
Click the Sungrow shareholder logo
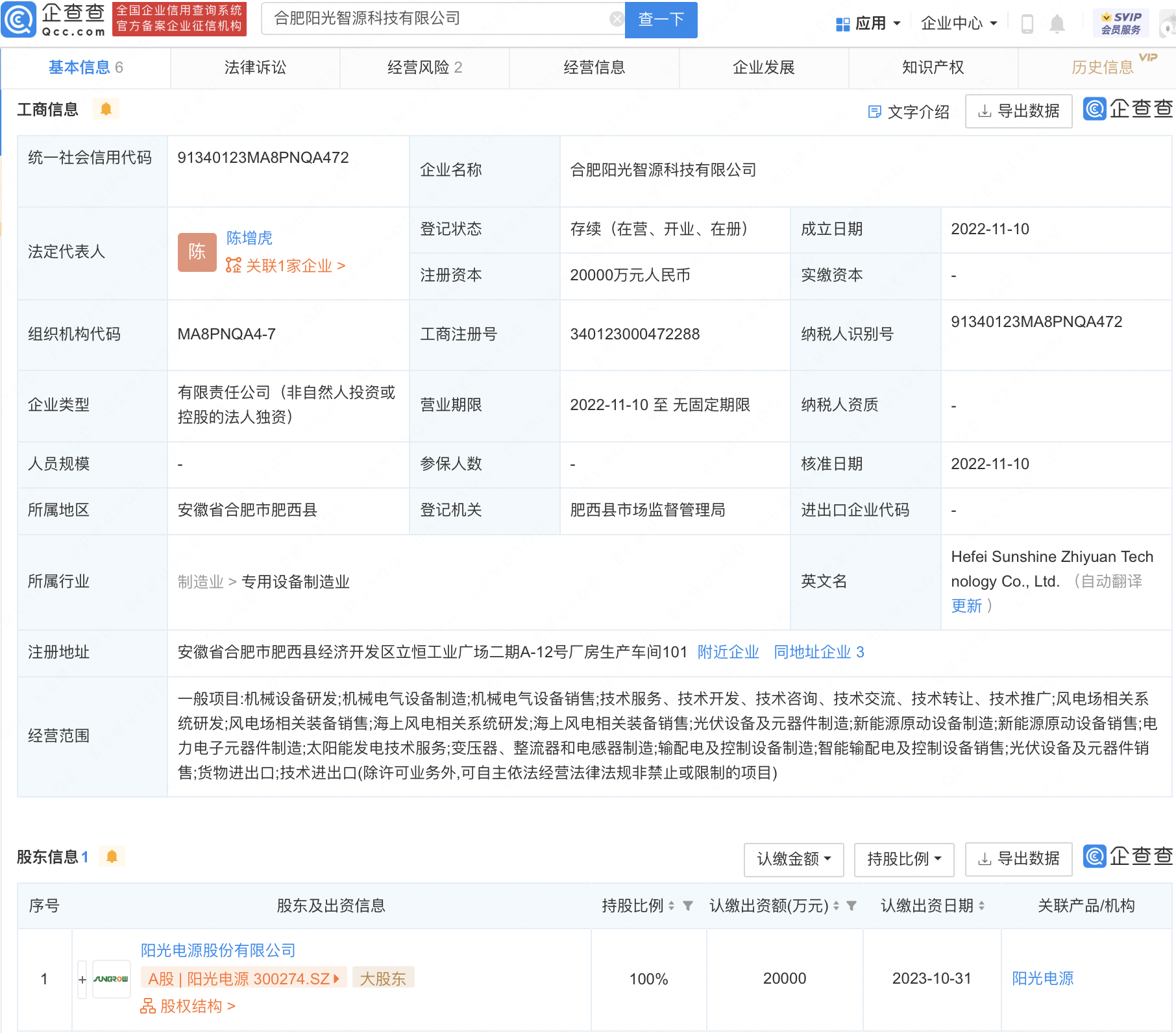(112, 979)
